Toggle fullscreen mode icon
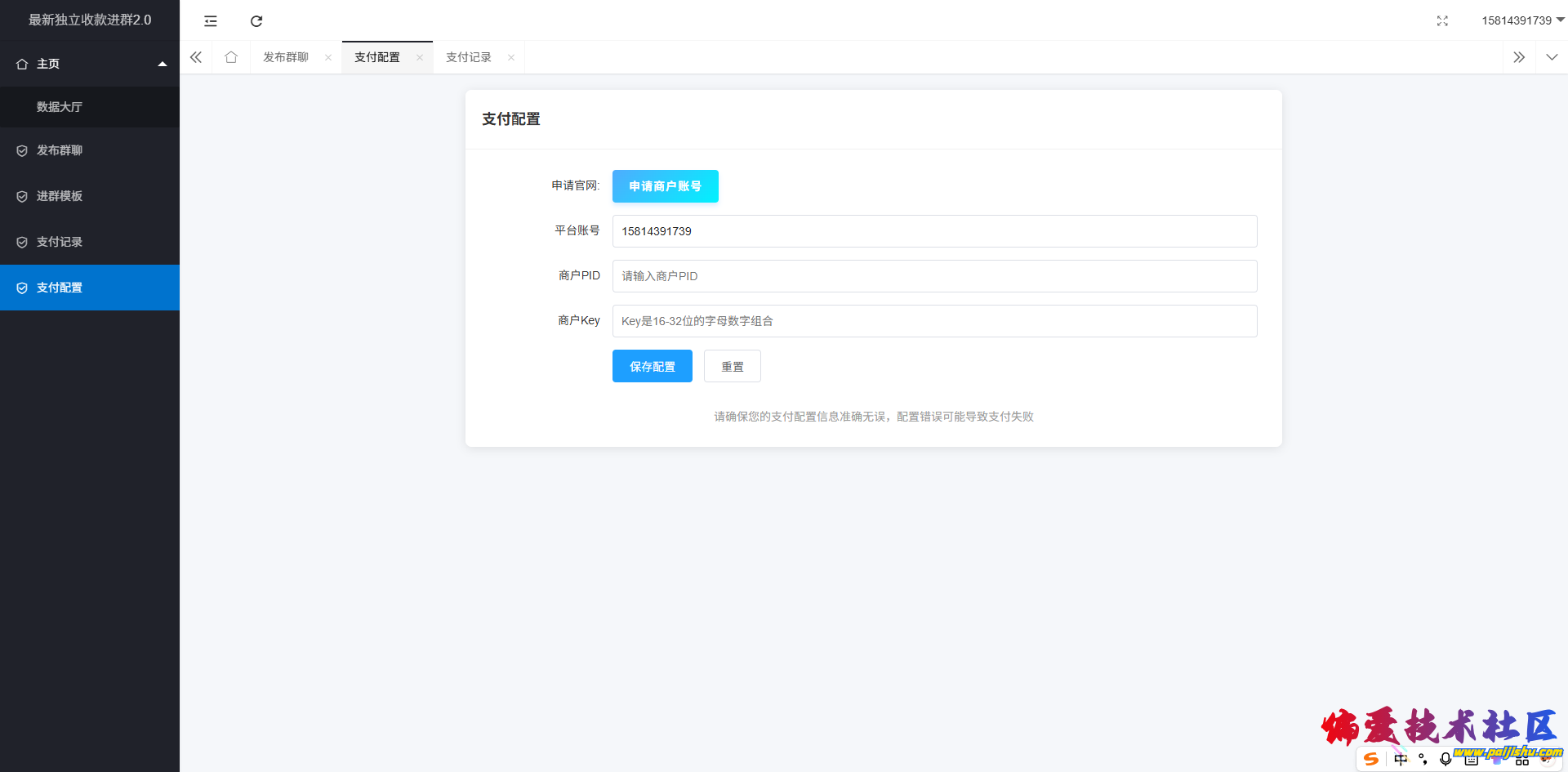 click(1442, 21)
